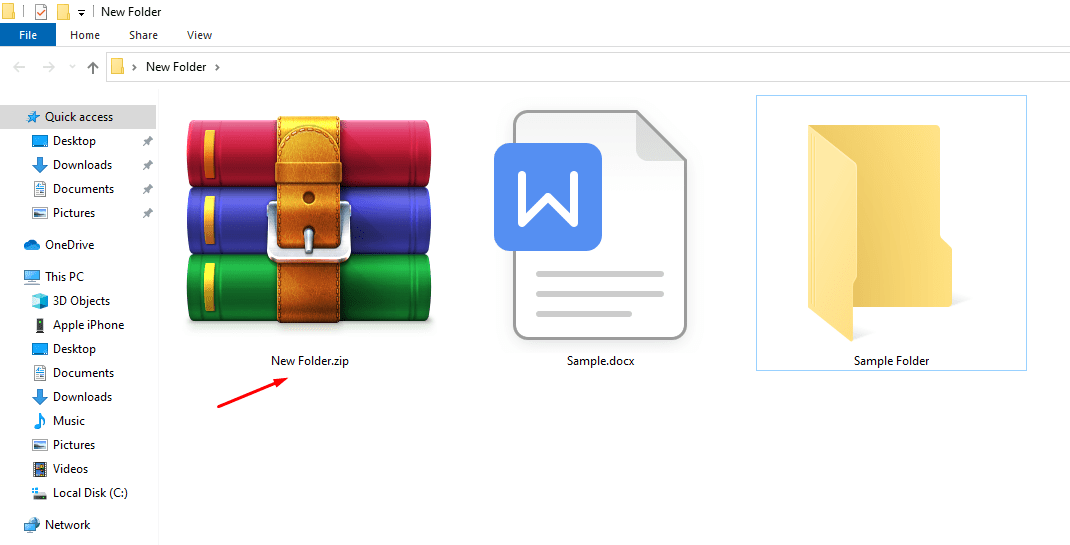This screenshot has height=545, width=1070.
Task: Open Apple iPhone label in sidebar
Action: (89, 325)
